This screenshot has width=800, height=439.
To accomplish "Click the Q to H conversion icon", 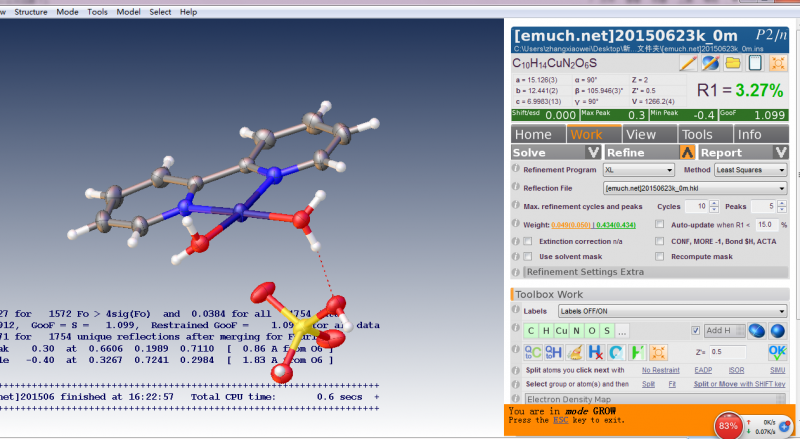I will coord(554,352).
